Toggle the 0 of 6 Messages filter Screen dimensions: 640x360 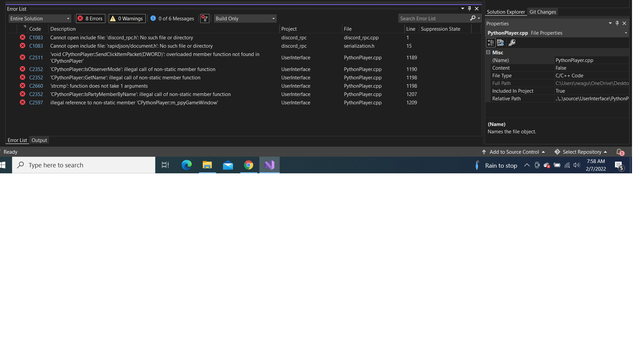coord(172,18)
